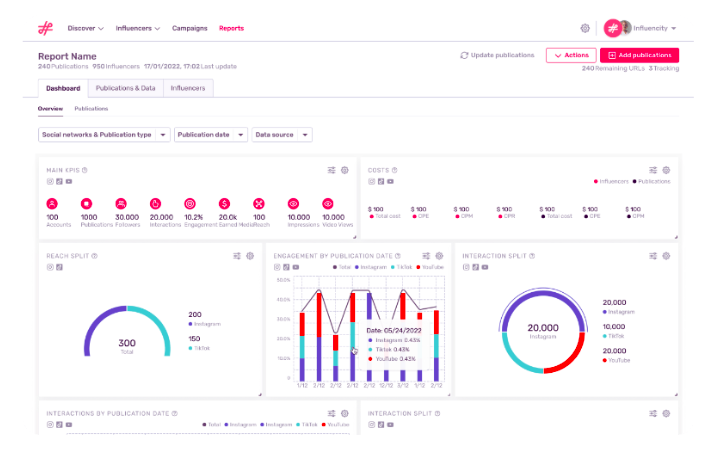716x449 pixels.
Task: Expand the Data source dropdown
Action: tap(282, 134)
